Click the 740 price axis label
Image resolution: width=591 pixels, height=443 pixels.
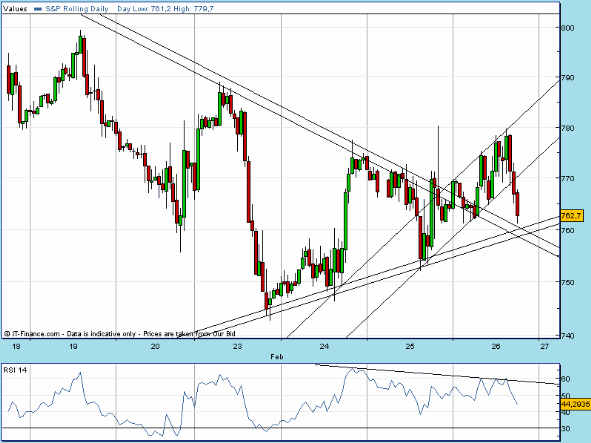click(567, 335)
